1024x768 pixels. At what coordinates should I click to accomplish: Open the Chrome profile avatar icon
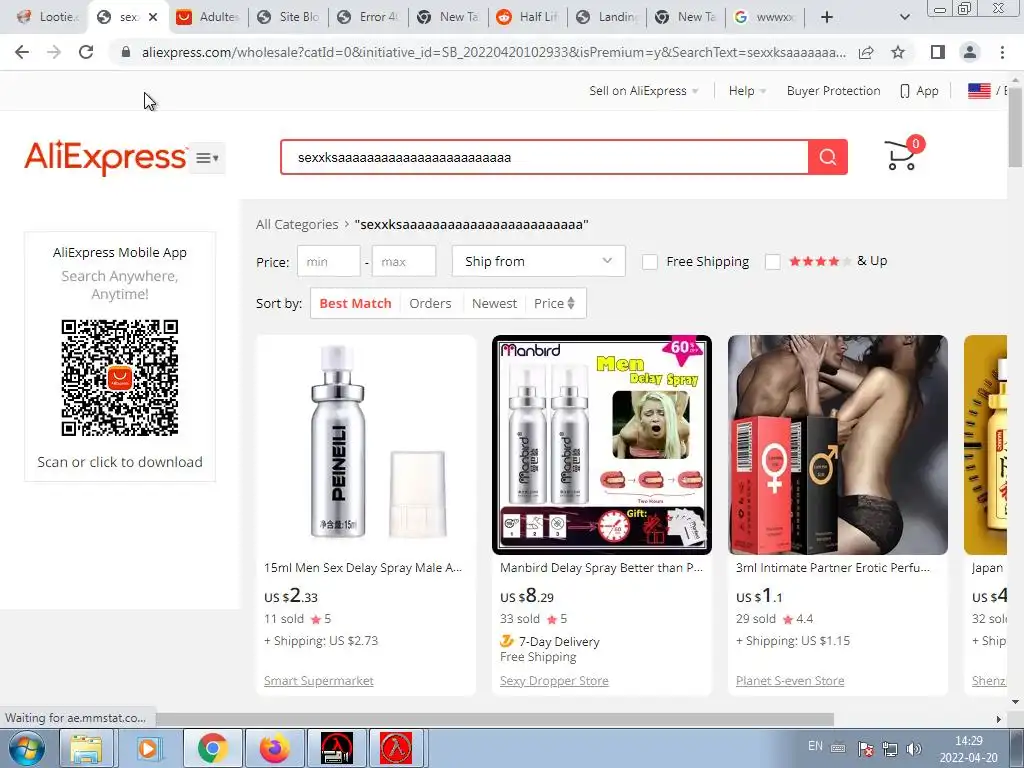(970, 52)
